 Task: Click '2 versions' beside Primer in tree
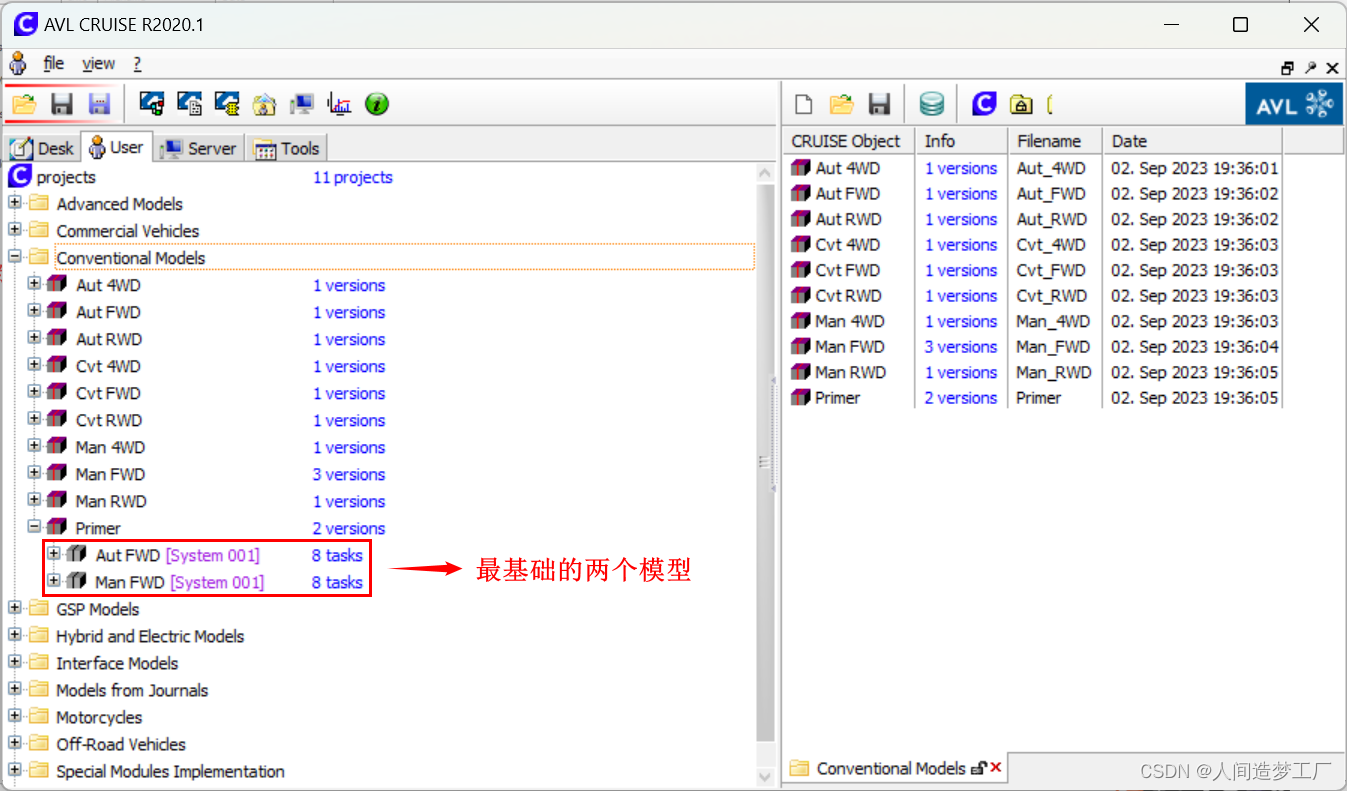[349, 528]
